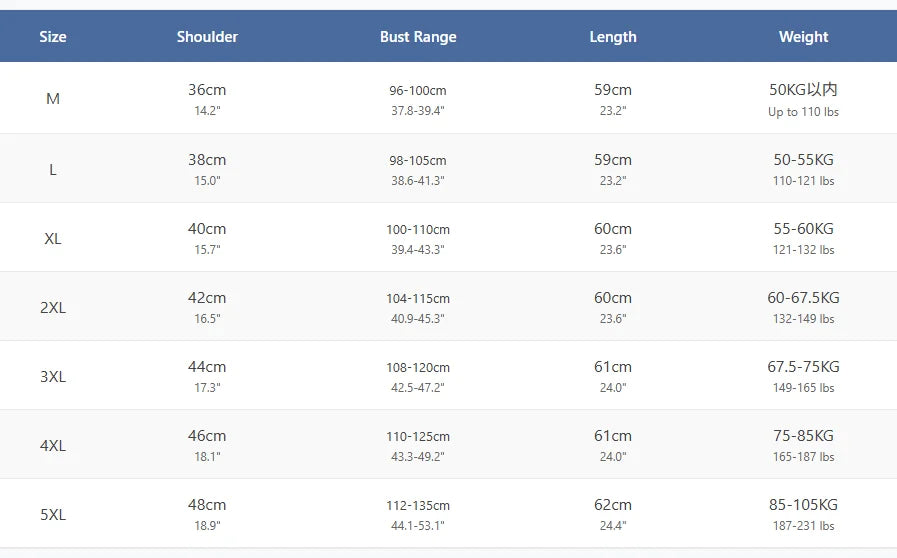897x558 pixels.
Task: Click the Length column header
Action: [x=613, y=37]
